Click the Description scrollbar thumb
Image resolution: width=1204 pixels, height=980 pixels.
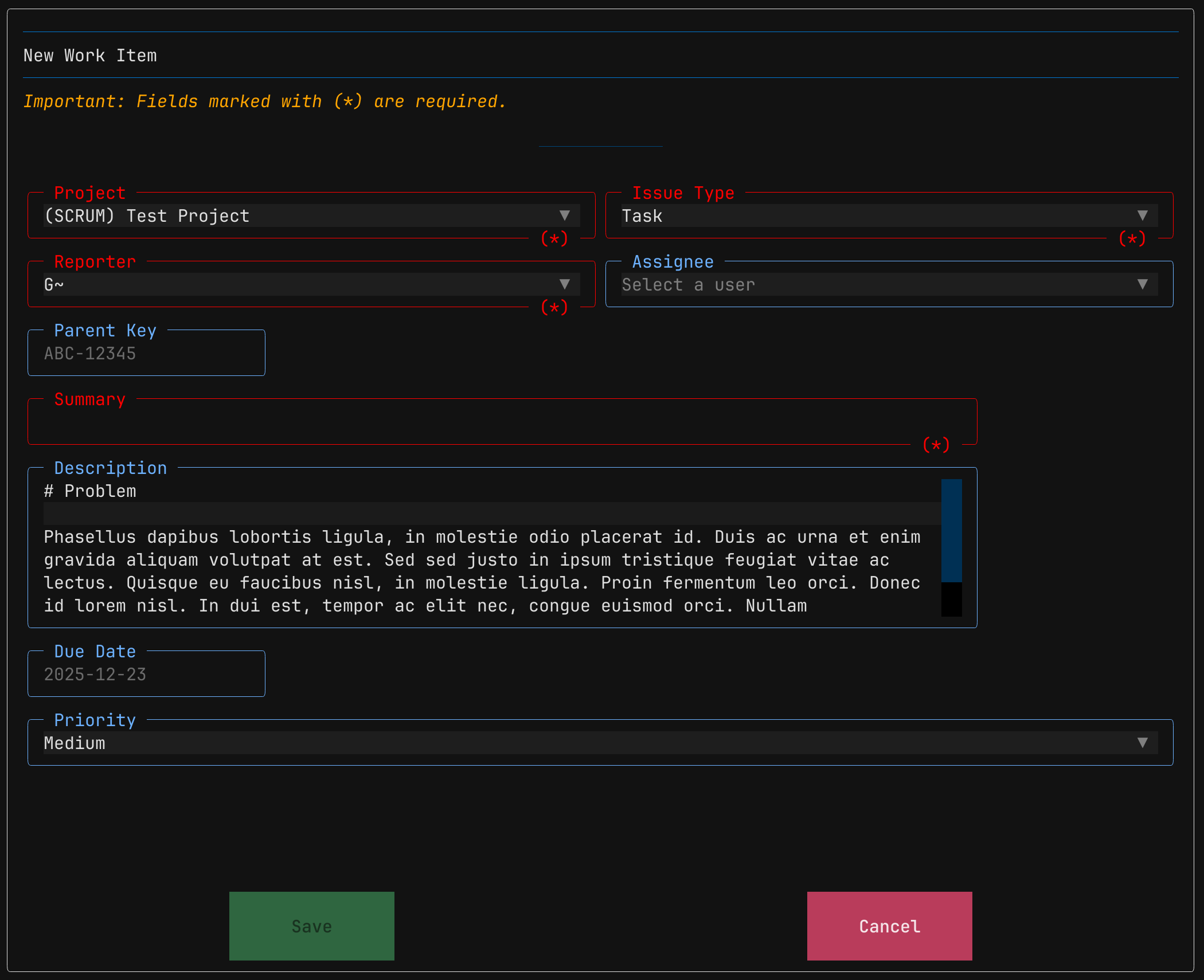(x=952, y=531)
